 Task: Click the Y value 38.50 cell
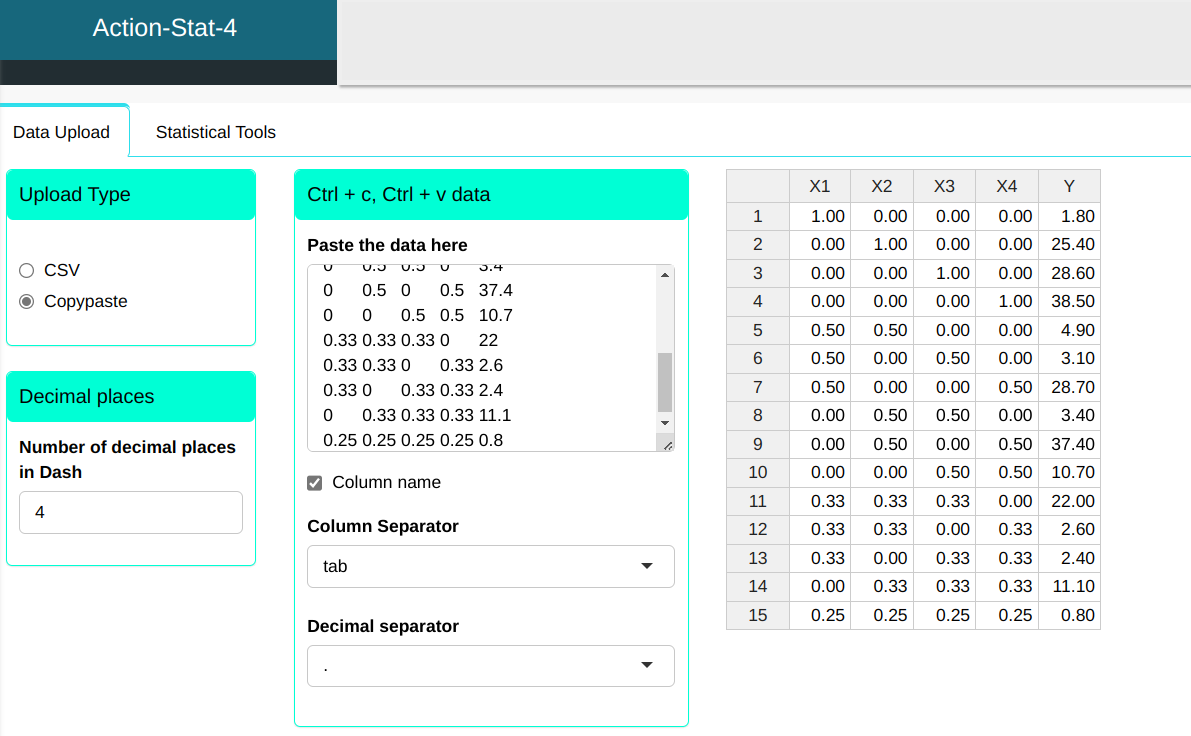(x=1069, y=301)
